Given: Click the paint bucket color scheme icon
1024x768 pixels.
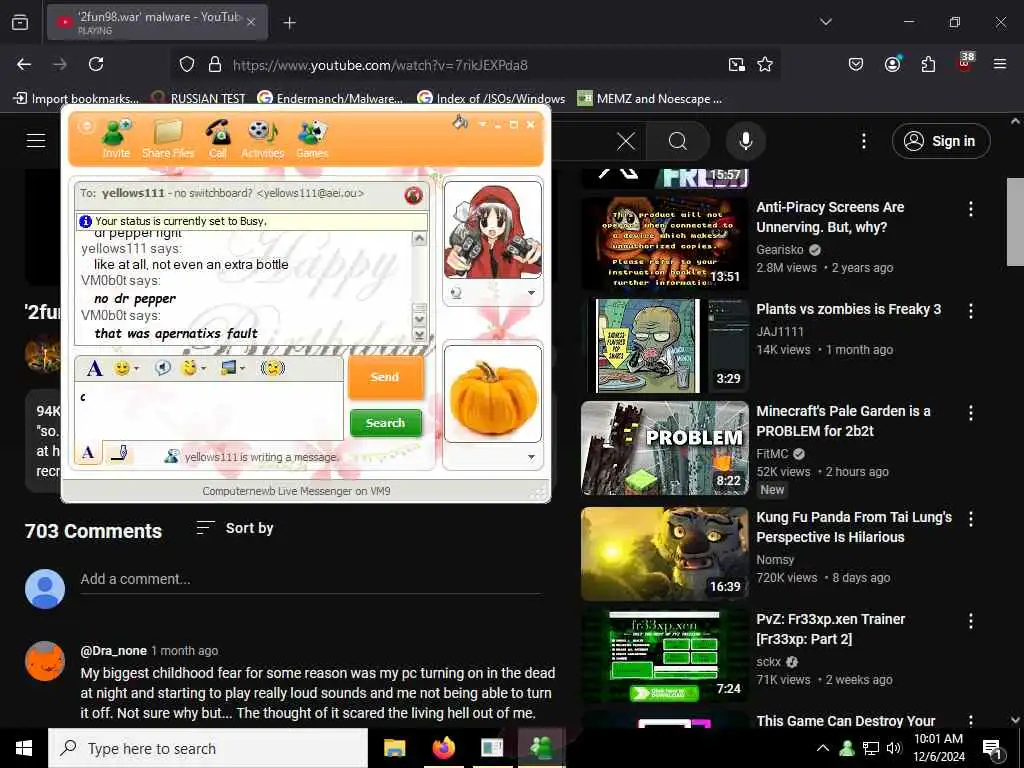Looking at the screenshot, I should coord(460,122).
